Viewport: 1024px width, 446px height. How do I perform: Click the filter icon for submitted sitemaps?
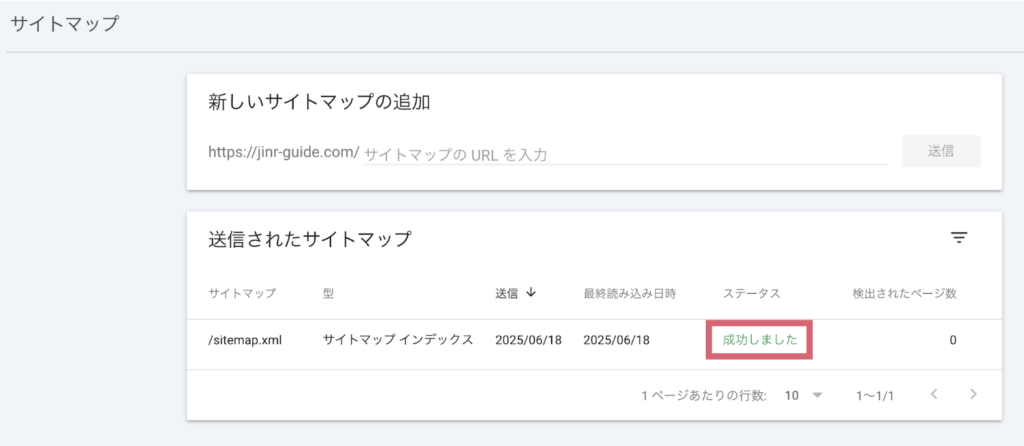pyautogui.click(x=958, y=238)
